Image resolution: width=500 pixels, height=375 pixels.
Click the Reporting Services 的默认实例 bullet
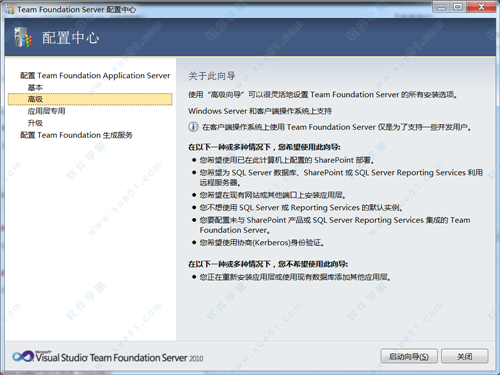pyautogui.click(x=301, y=208)
